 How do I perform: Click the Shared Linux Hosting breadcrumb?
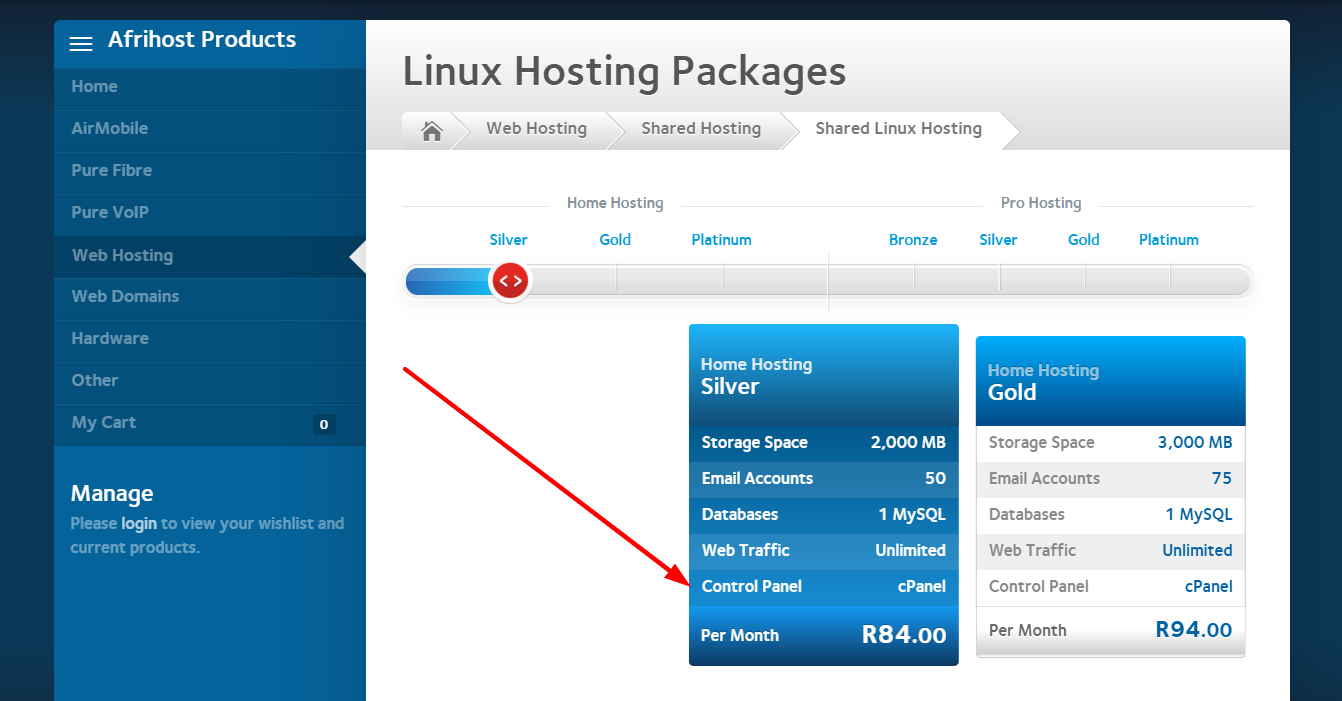[x=898, y=129]
